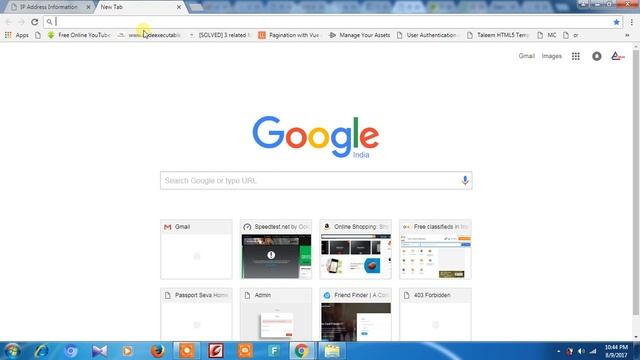640x360 pixels.
Task: Open the Friend Finder tile
Action: [x=356, y=314]
